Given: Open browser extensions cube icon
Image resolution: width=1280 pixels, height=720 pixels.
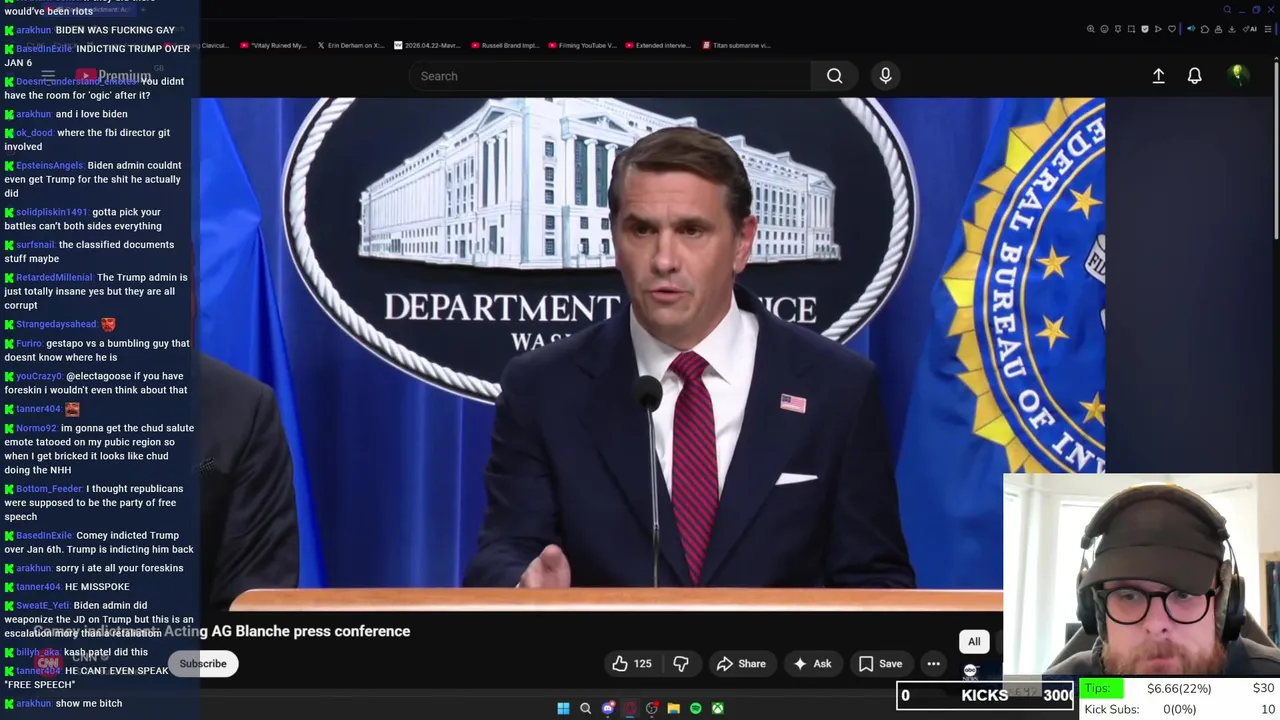Looking at the screenshot, I should (1205, 29).
